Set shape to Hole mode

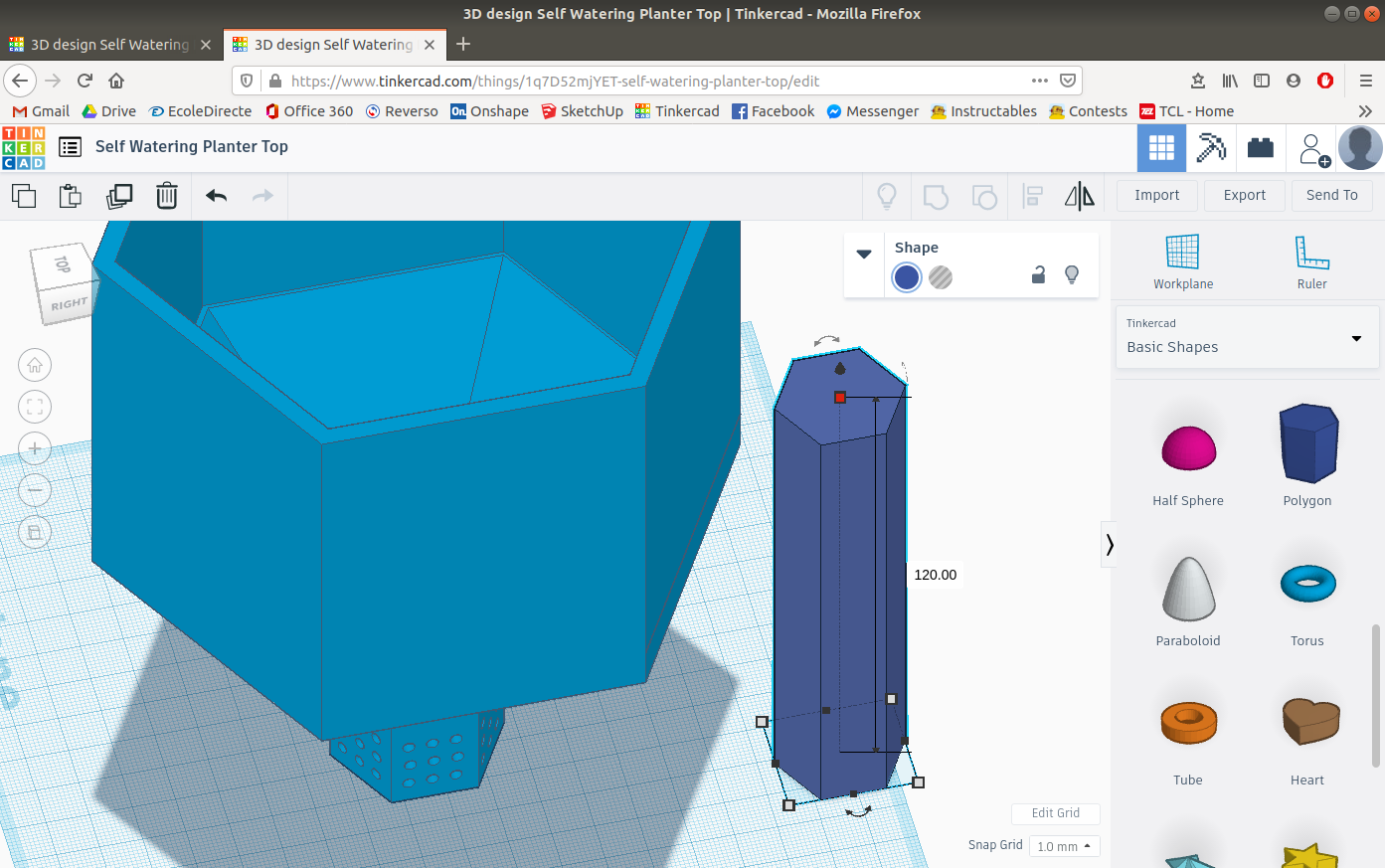[941, 277]
